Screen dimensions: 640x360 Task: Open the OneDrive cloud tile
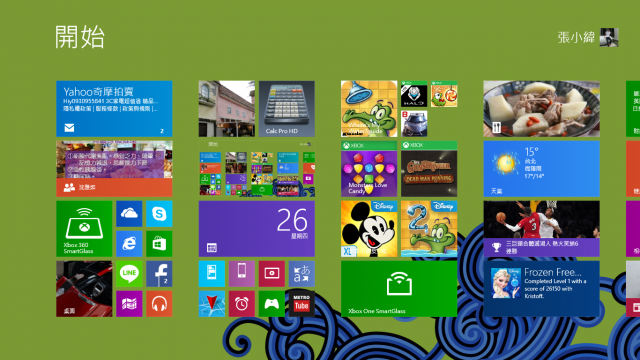pos(129,213)
